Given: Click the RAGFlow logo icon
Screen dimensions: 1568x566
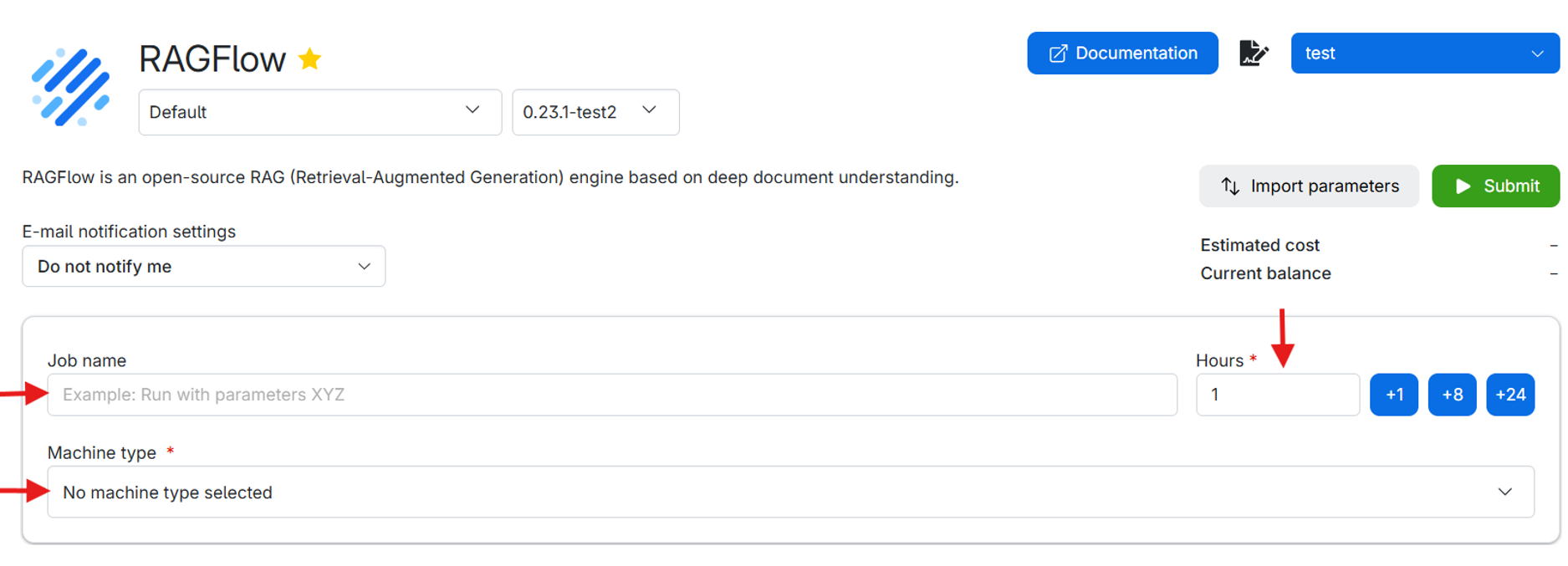Looking at the screenshot, I should tap(70, 87).
